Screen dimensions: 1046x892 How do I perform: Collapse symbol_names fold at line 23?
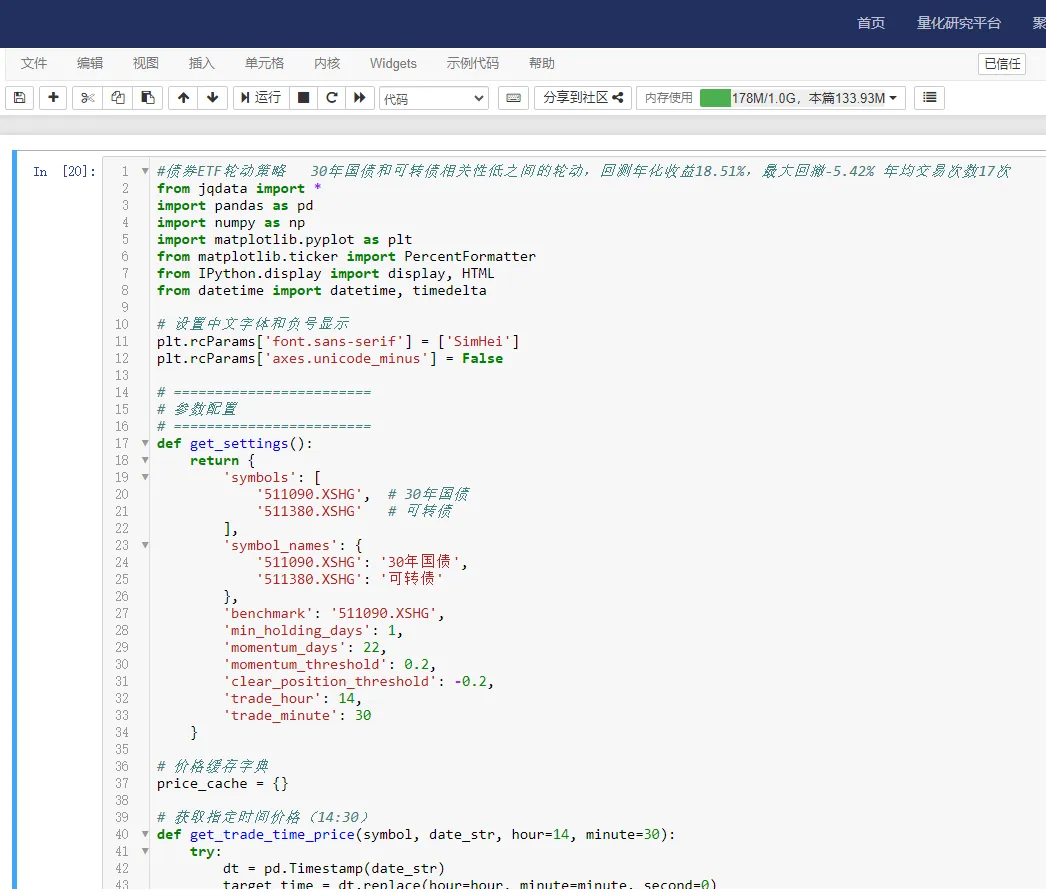[145, 545]
